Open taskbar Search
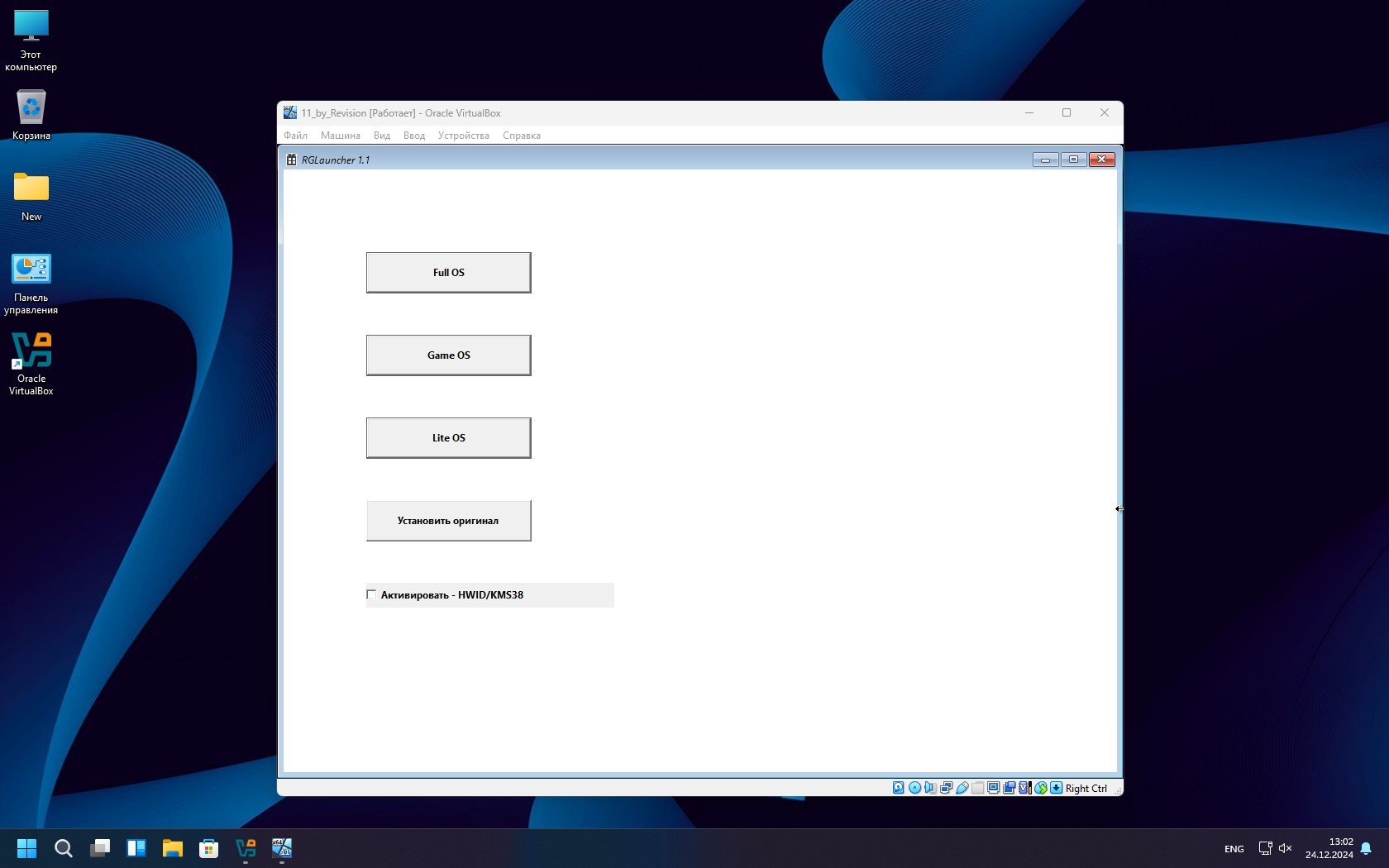The height and width of the screenshot is (868, 1389). 63,848
